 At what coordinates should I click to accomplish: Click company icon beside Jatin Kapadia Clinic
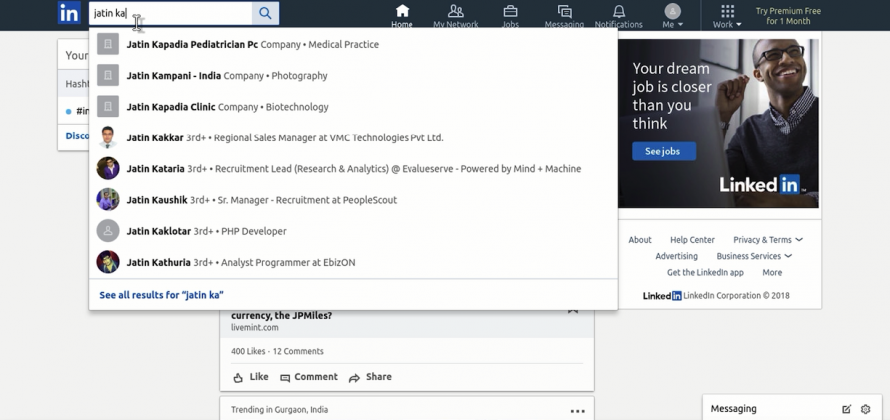[x=108, y=106]
